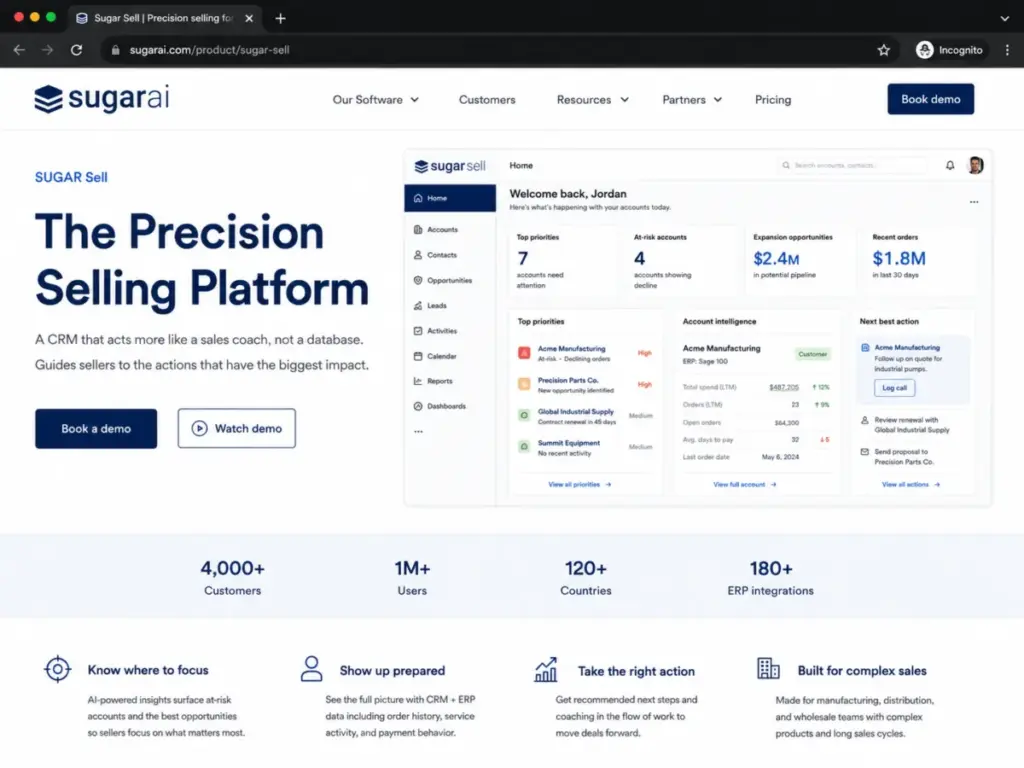
Task: Open View all priorities link
Action: click(579, 485)
